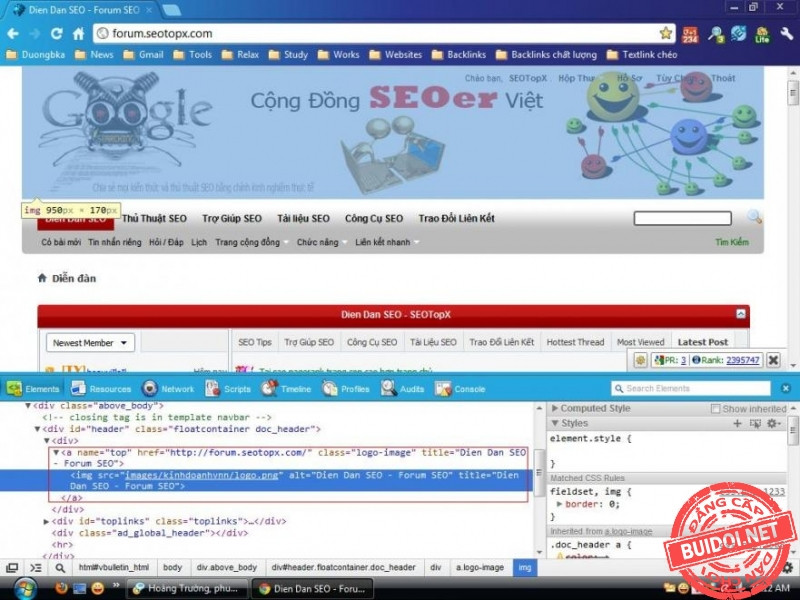Open the Console panel
The width and height of the screenshot is (800, 600).
460,389
